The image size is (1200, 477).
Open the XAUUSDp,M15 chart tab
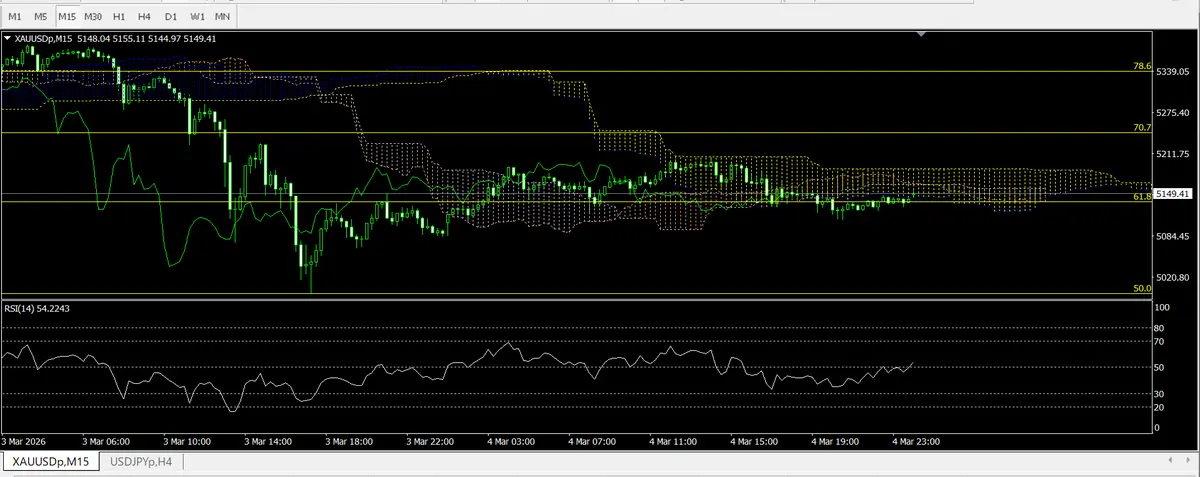(x=51, y=461)
